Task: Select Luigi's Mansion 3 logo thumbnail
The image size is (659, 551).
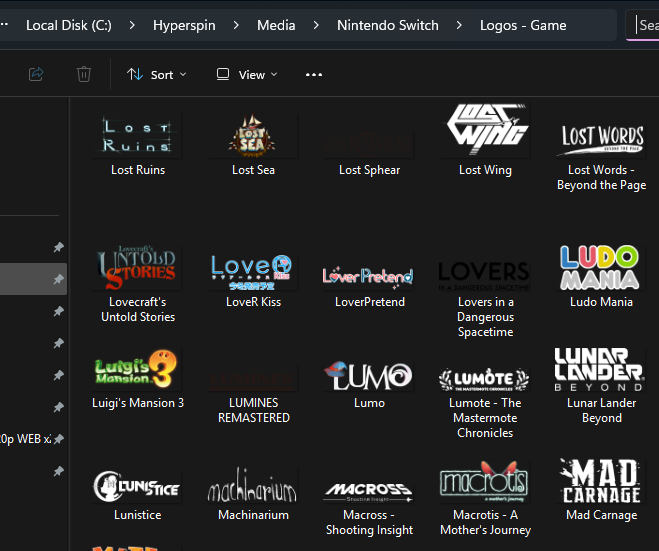Action: point(137,369)
